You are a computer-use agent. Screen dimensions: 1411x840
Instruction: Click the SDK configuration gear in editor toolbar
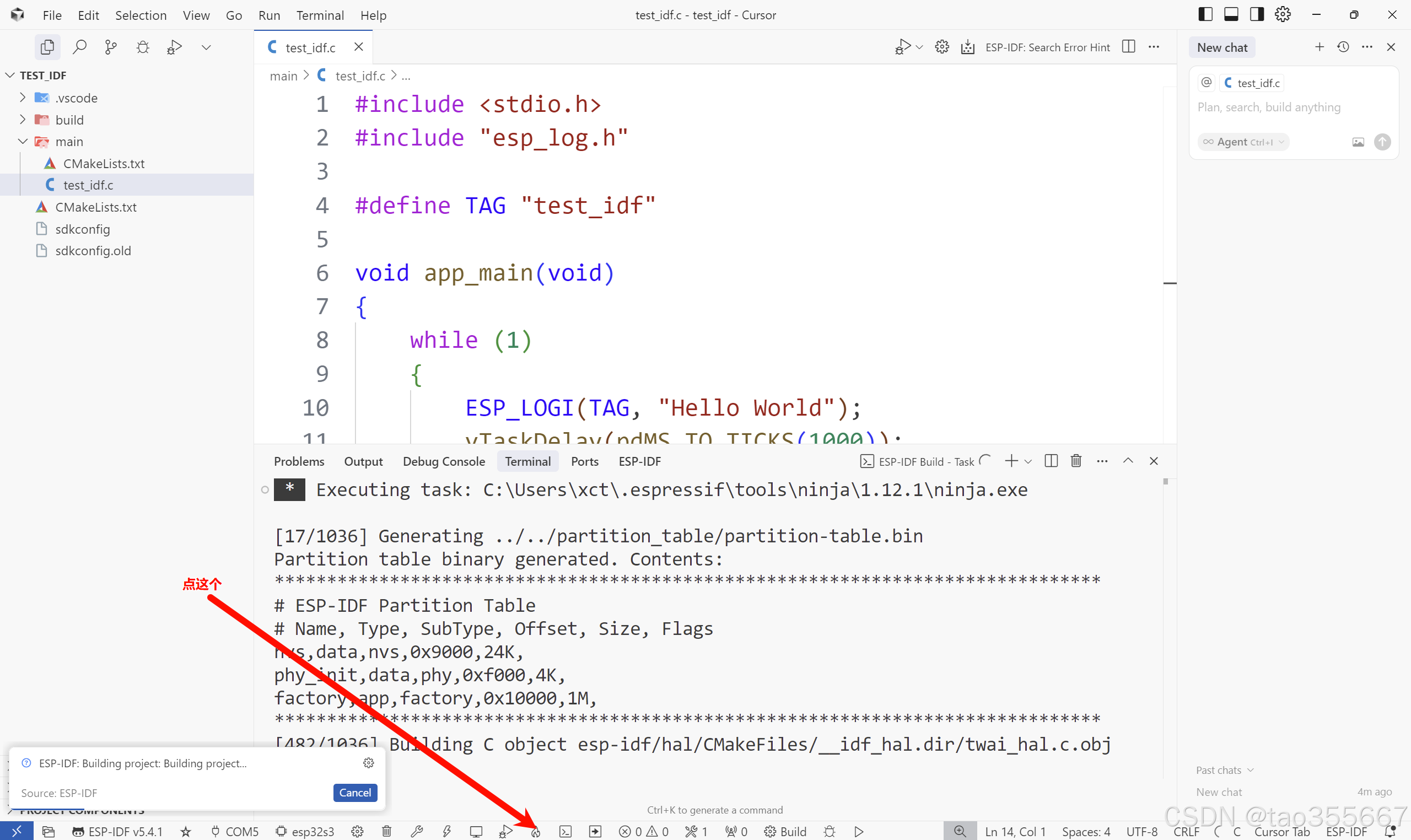(942, 47)
